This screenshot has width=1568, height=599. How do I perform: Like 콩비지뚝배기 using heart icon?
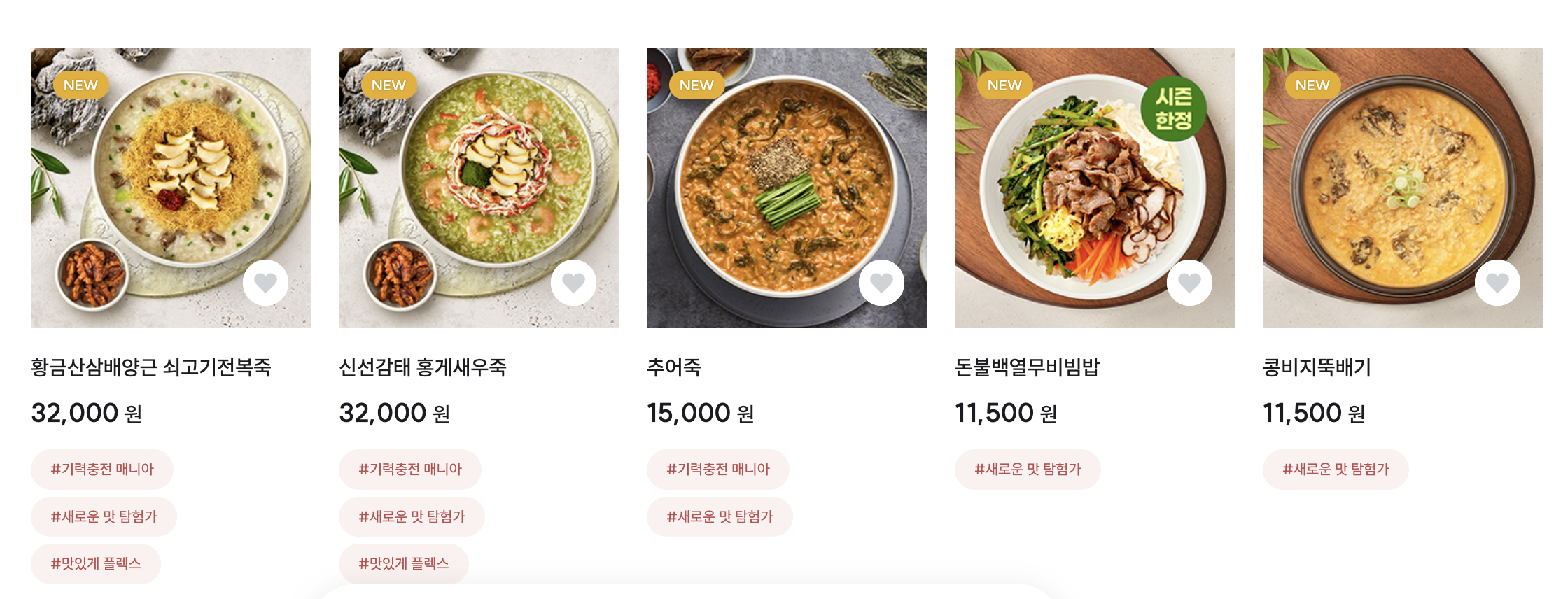click(x=1497, y=283)
